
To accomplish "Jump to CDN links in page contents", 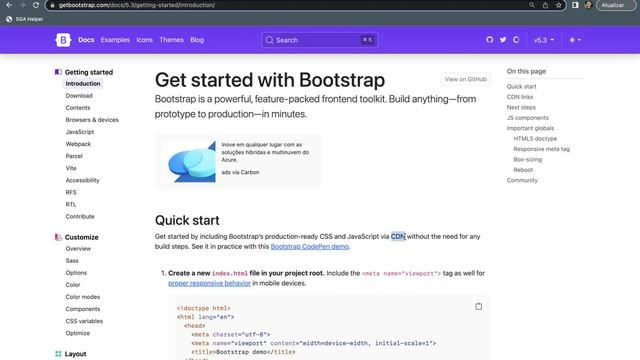I will coord(520,97).
